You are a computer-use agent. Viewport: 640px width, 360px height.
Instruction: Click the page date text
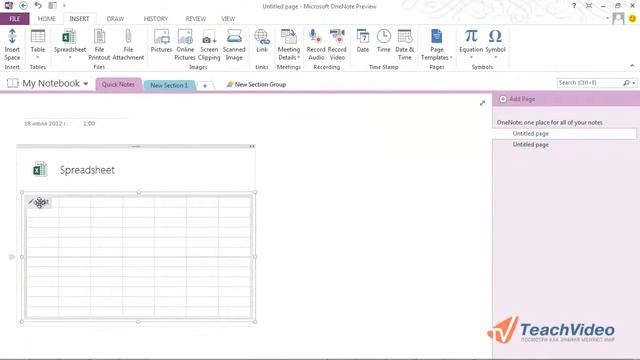(46, 123)
